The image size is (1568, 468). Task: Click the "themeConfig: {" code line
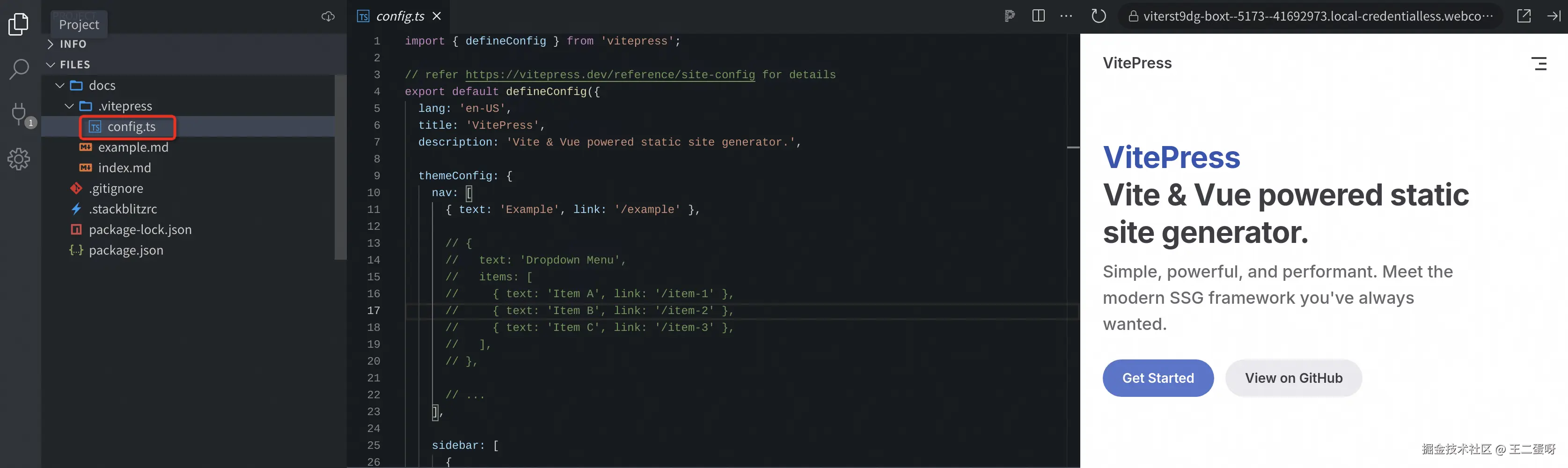465,176
